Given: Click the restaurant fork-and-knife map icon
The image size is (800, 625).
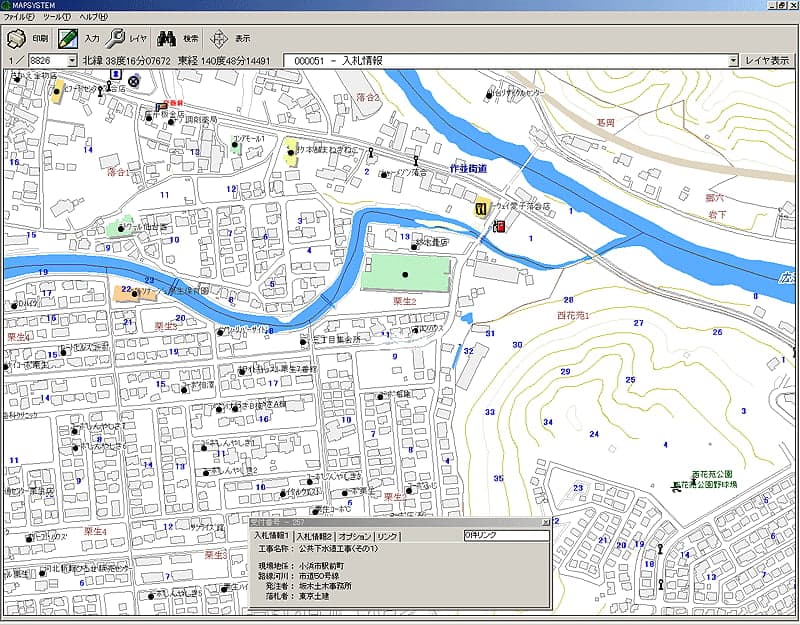Looking at the screenshot, I should point(480,208).
